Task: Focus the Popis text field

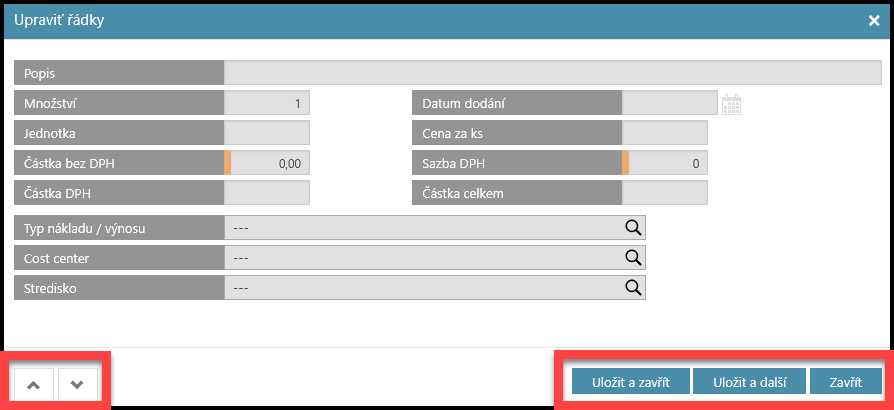Action: [552, 73]
